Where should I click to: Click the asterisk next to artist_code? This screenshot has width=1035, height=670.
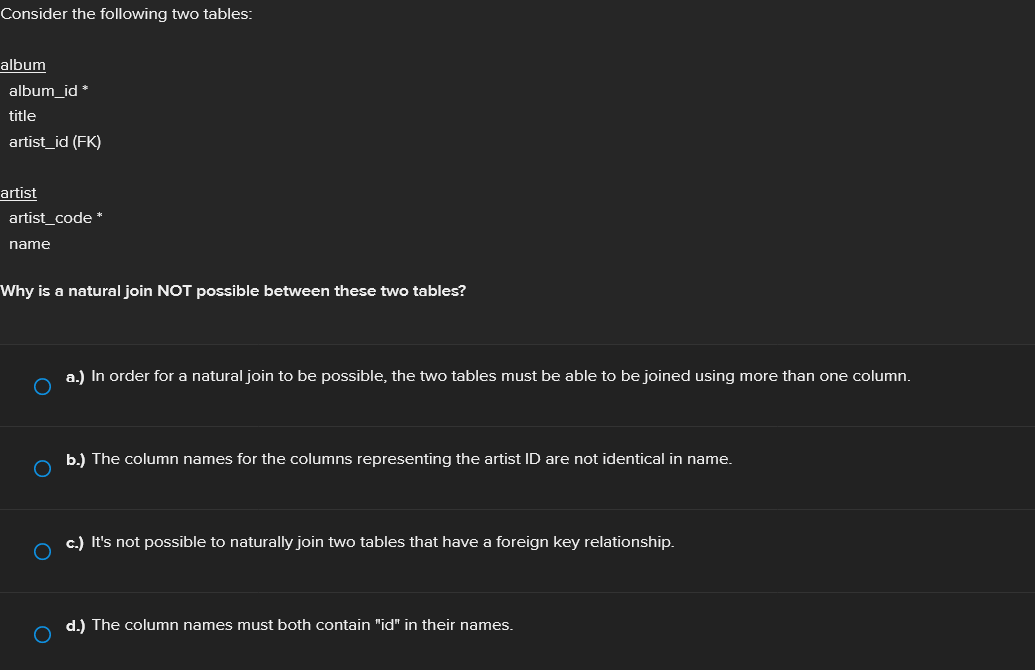click(x=100, y=217)
